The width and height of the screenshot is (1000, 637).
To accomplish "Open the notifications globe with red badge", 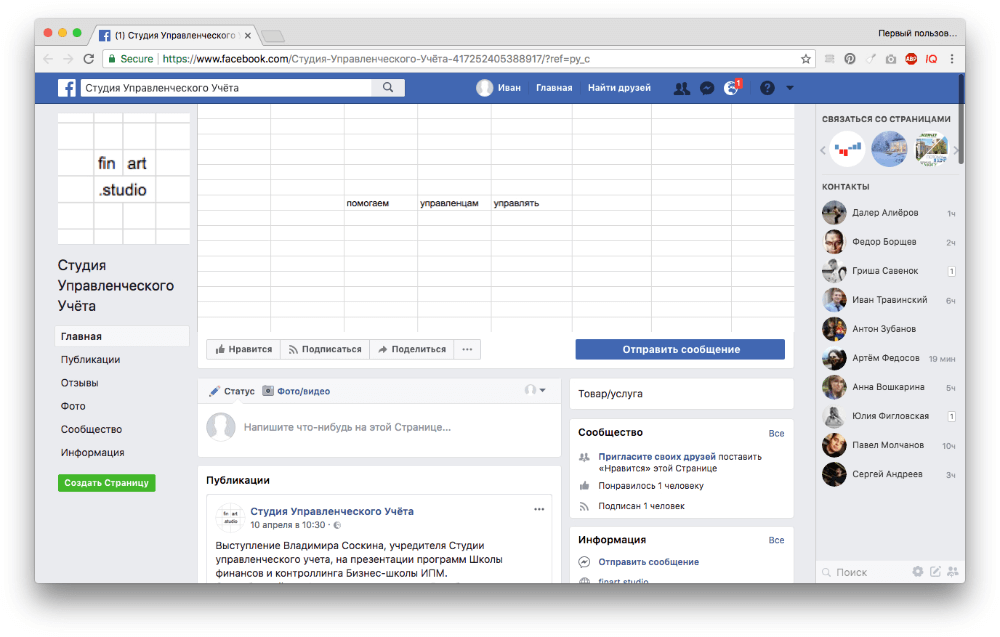I will point(732,88).
